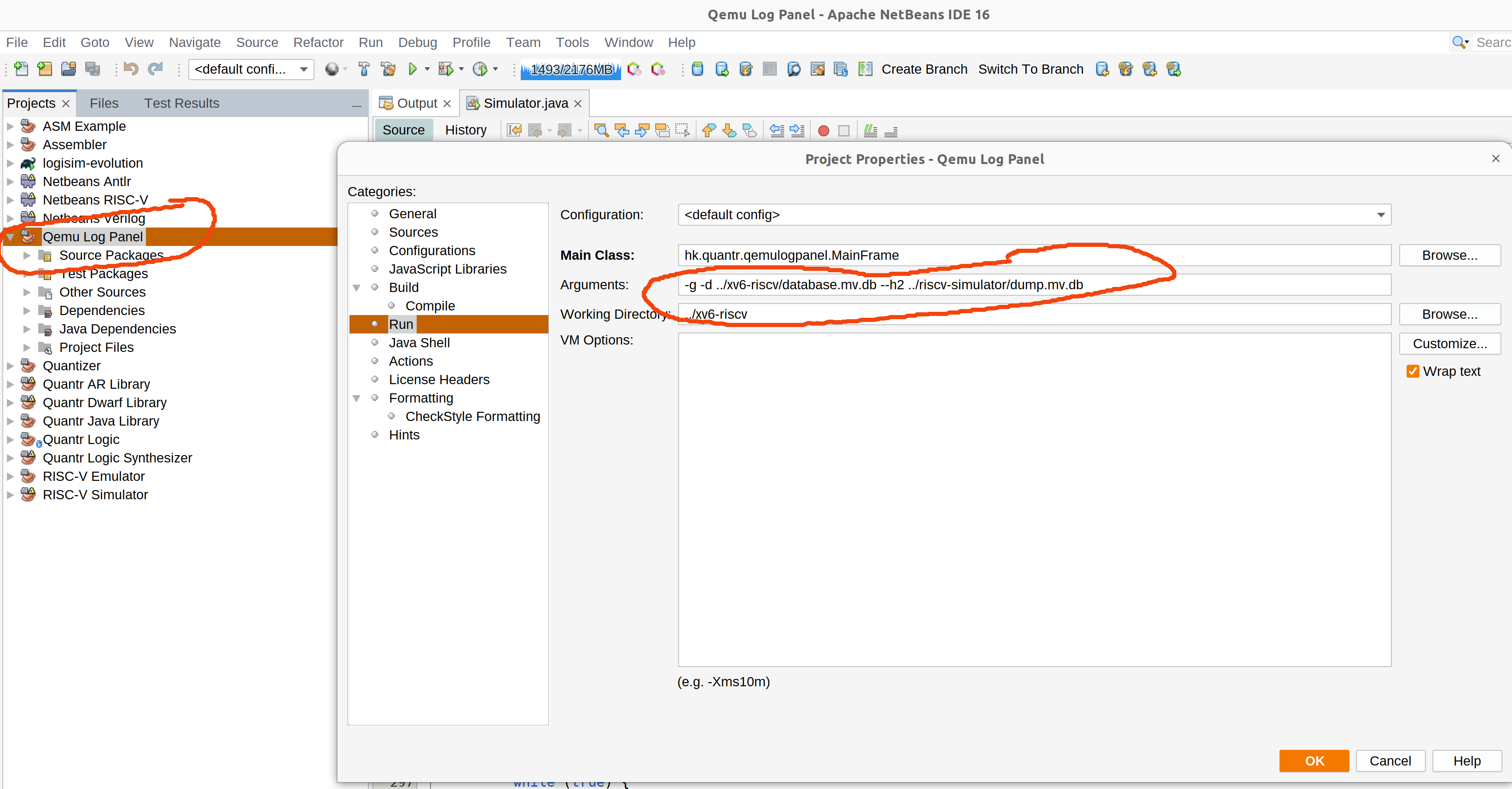Click the magnifier database icon in Git toolbar
This screenshot has height=789, width=1512.
(794, 69)
